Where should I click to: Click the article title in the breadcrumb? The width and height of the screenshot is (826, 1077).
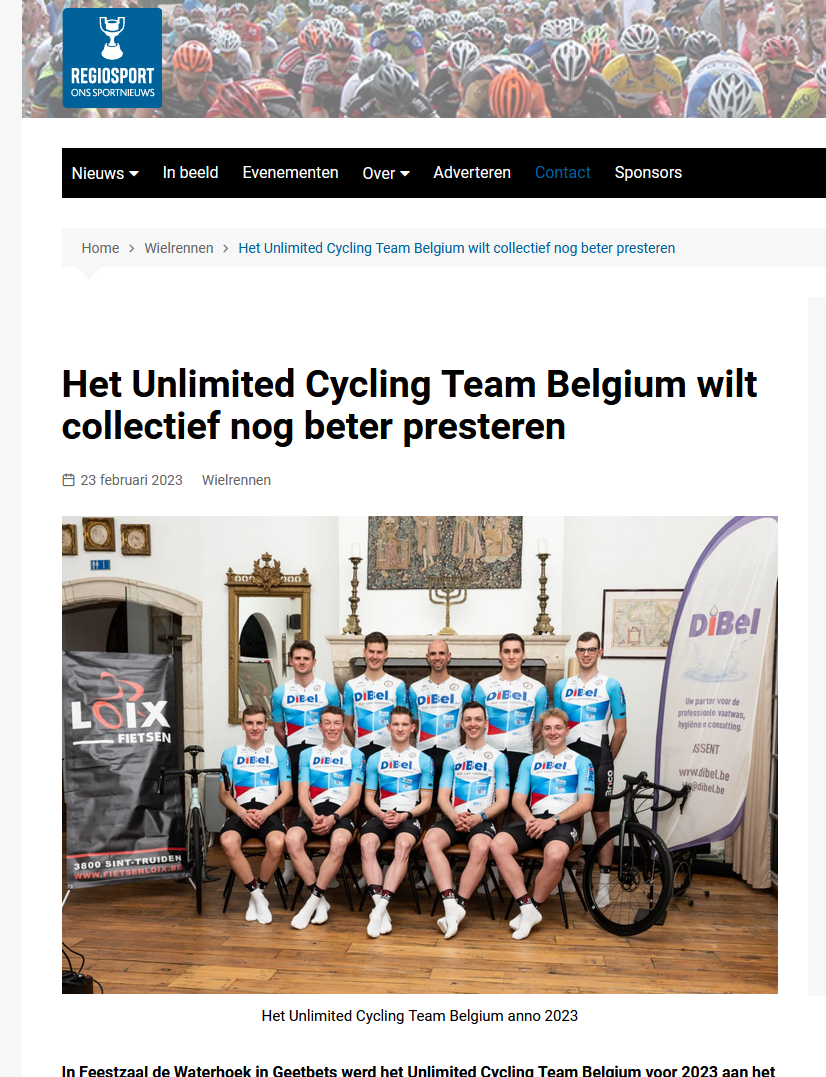(x=457, y=248)
